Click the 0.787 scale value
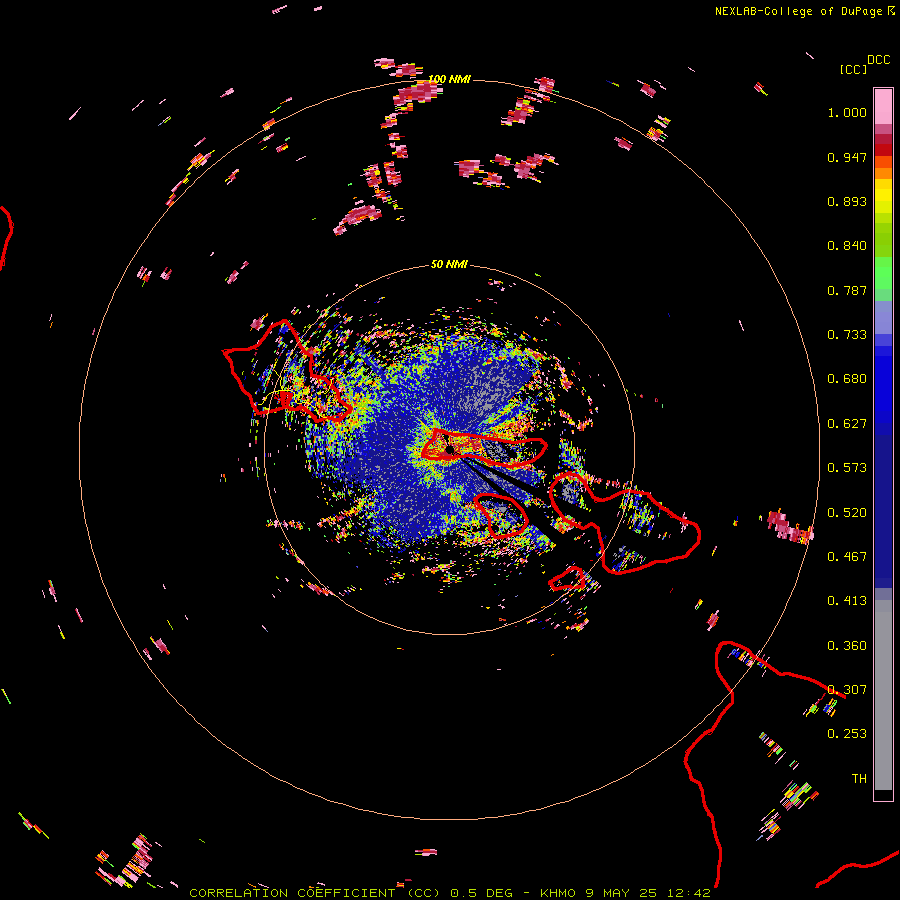 [x=847, y=290]
